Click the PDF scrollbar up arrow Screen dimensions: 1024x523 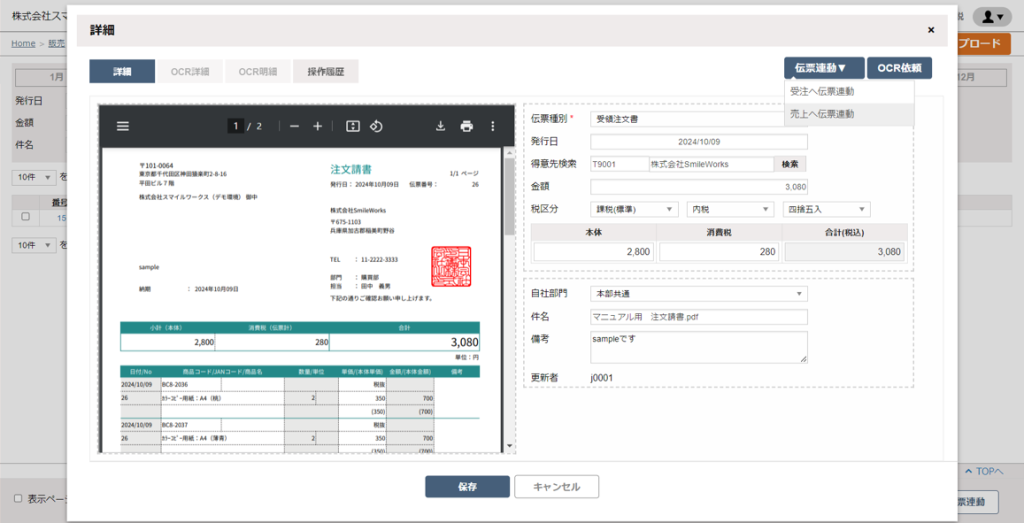tap(509, 152)
